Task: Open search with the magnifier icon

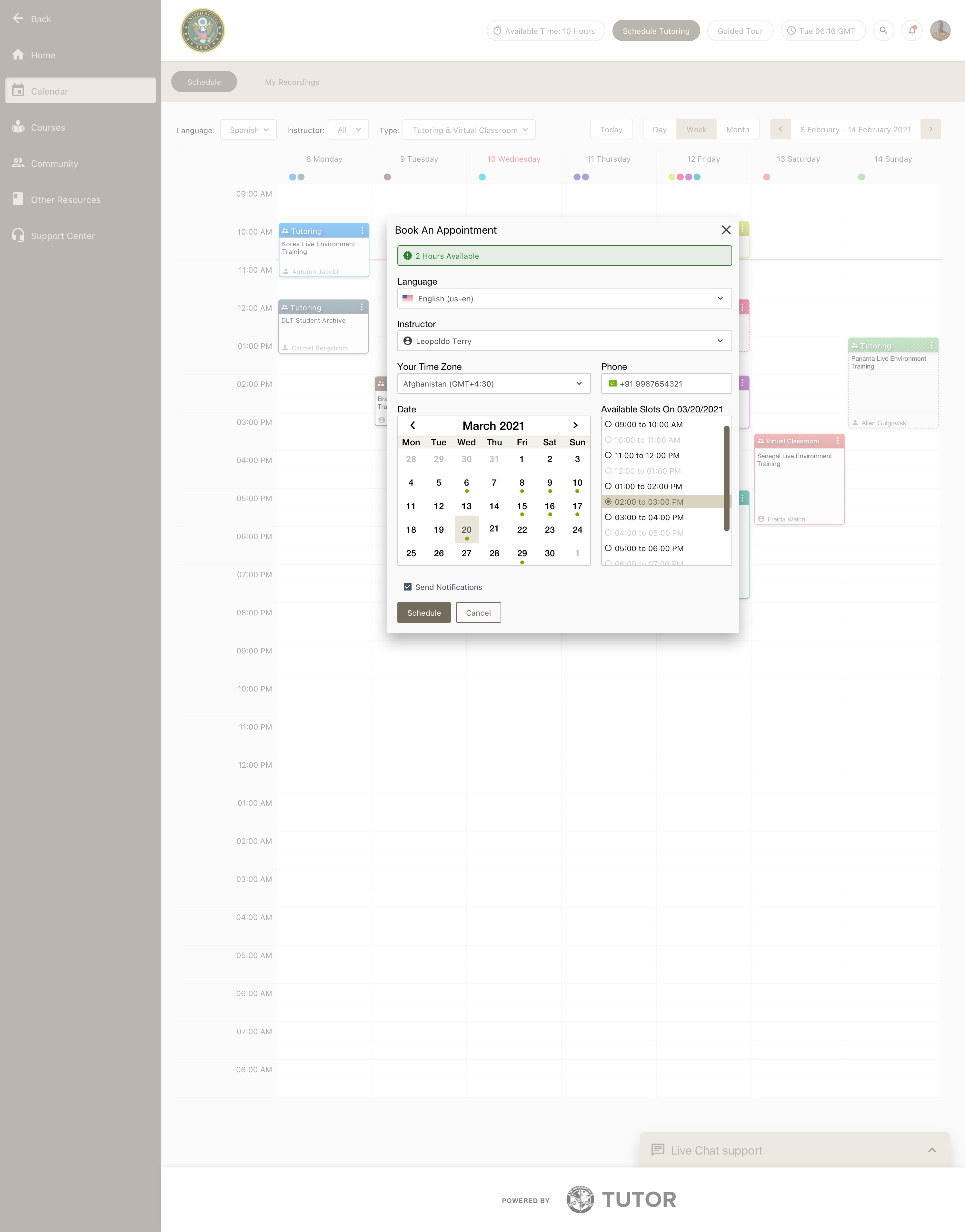Action: tap(884, 31)
